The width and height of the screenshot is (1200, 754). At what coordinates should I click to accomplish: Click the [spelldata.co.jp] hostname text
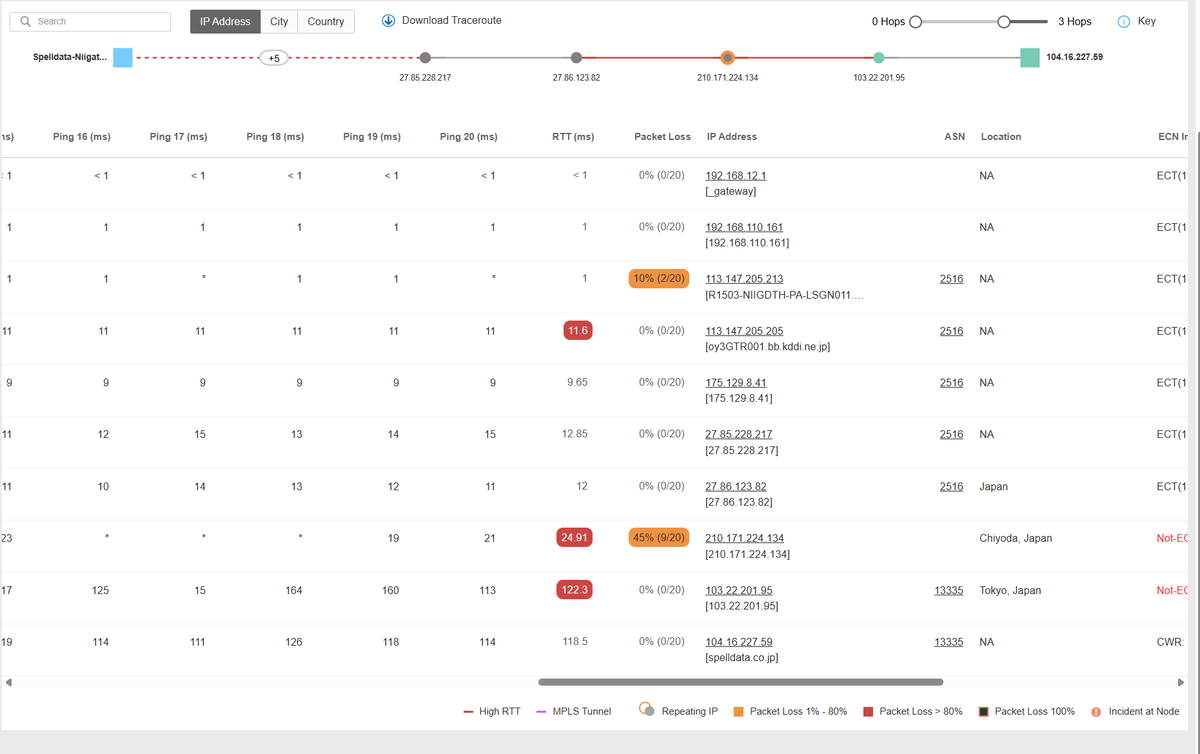point(742,658)
